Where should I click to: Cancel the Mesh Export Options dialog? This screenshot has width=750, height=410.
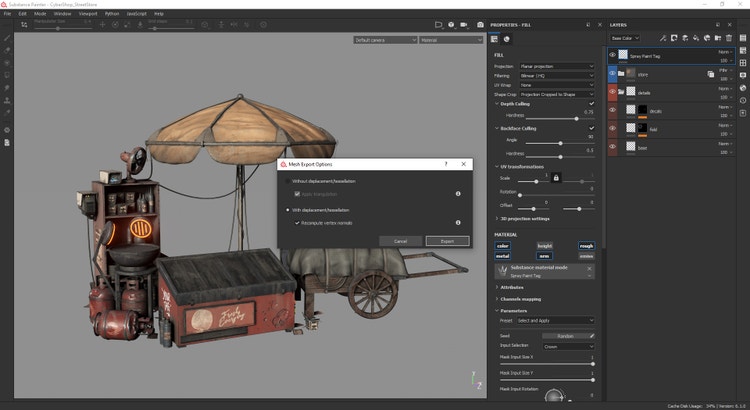(x=400, y=241)
